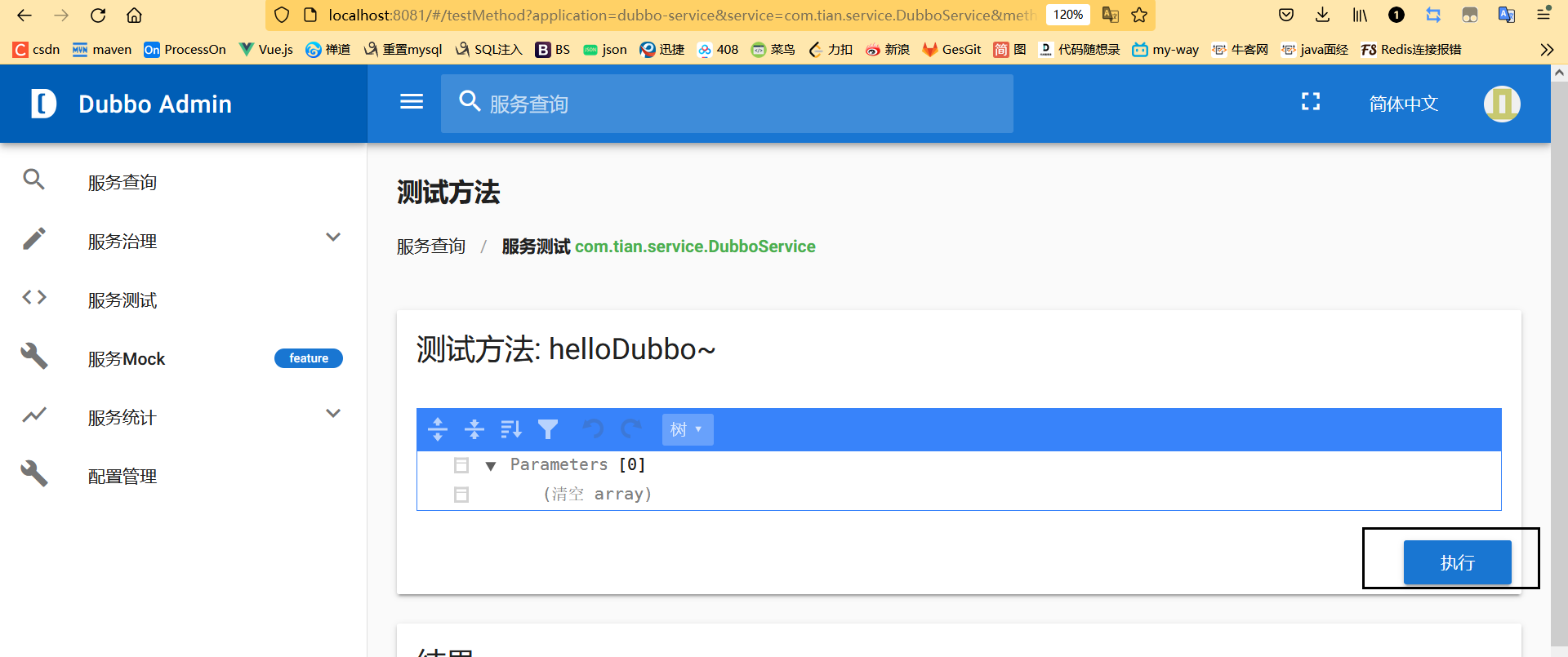The image size is (1568, 657).
Task: Click the feature badge
Action: pos(309,358)
